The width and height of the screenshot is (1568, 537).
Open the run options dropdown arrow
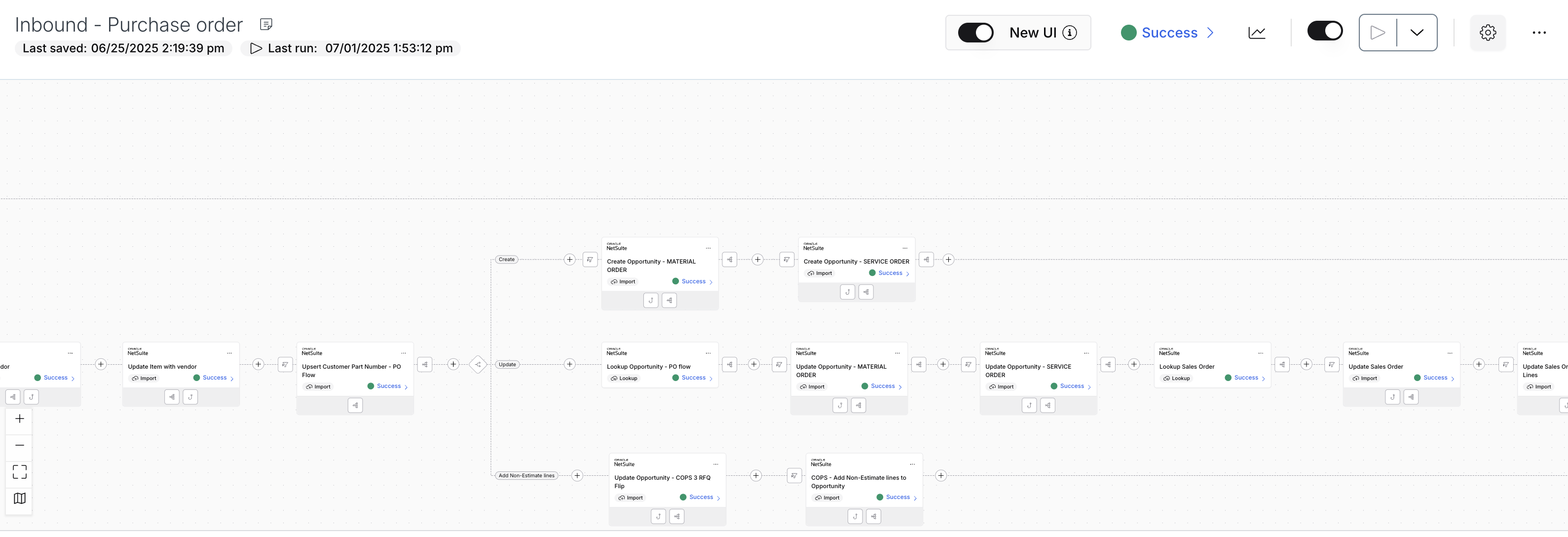(1417, 32)
